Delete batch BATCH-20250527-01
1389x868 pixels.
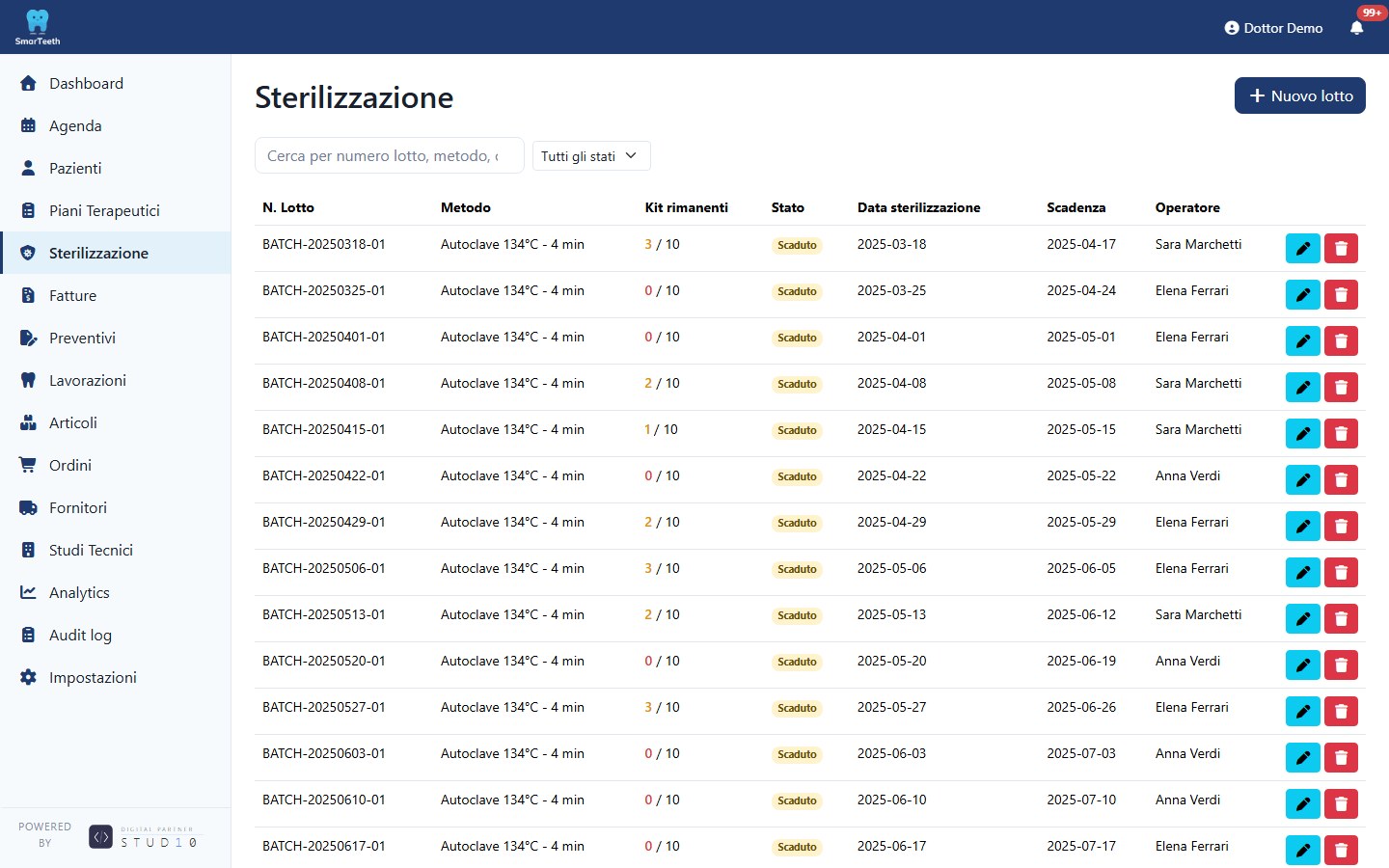tap(1341, 711)
